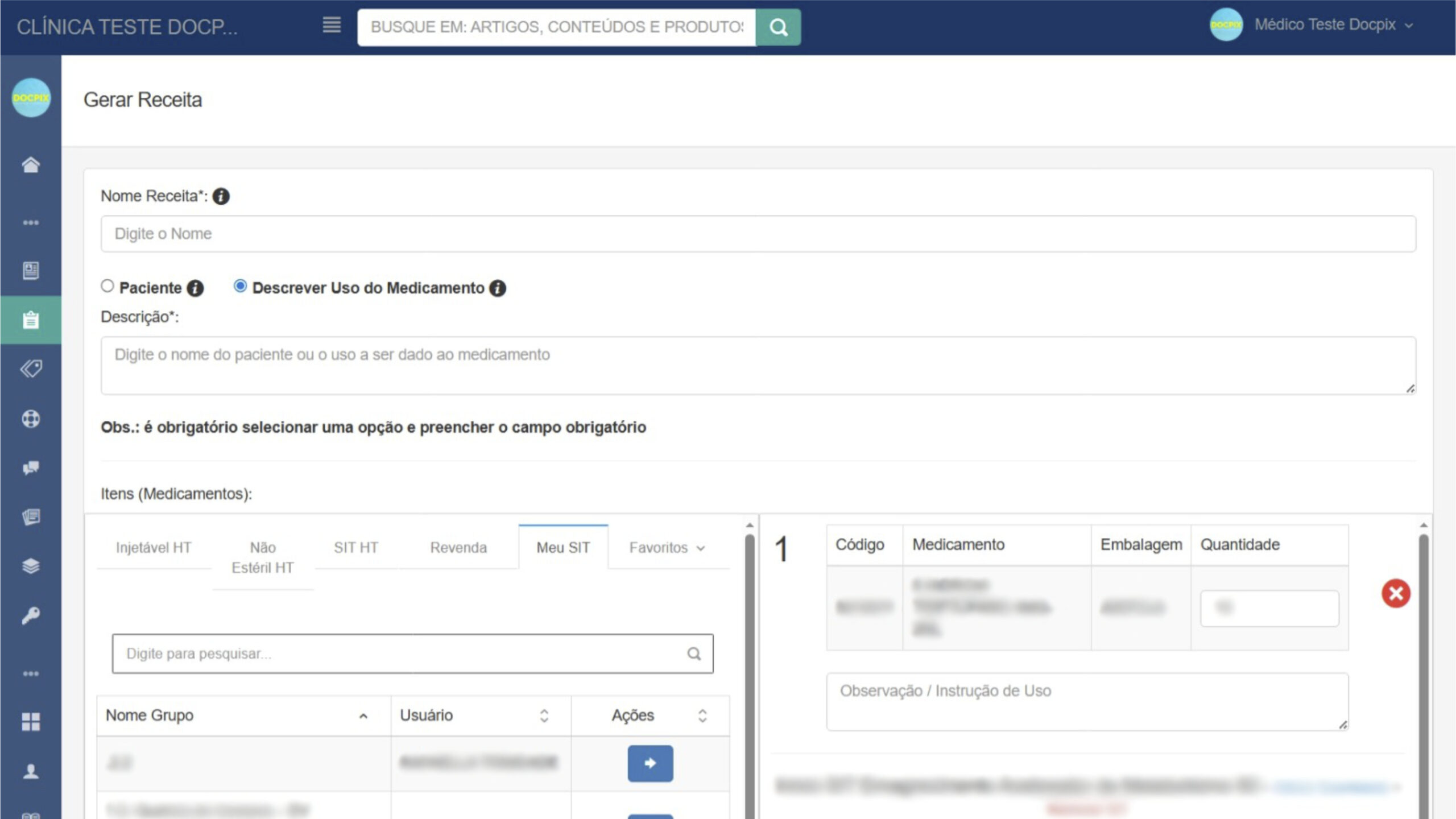The width and height of the screenshot is (1456, 819).
Task: Open the clipboard prescriptions sidebar icon
Action: pos(31,320)
